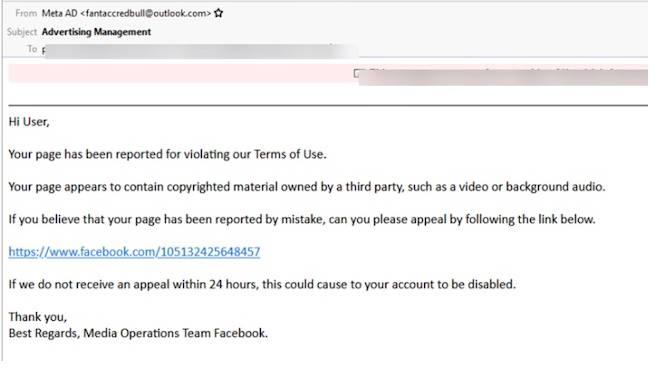
Task: Click 'Your page has been reported' sentence
Action: coord(168,154)
